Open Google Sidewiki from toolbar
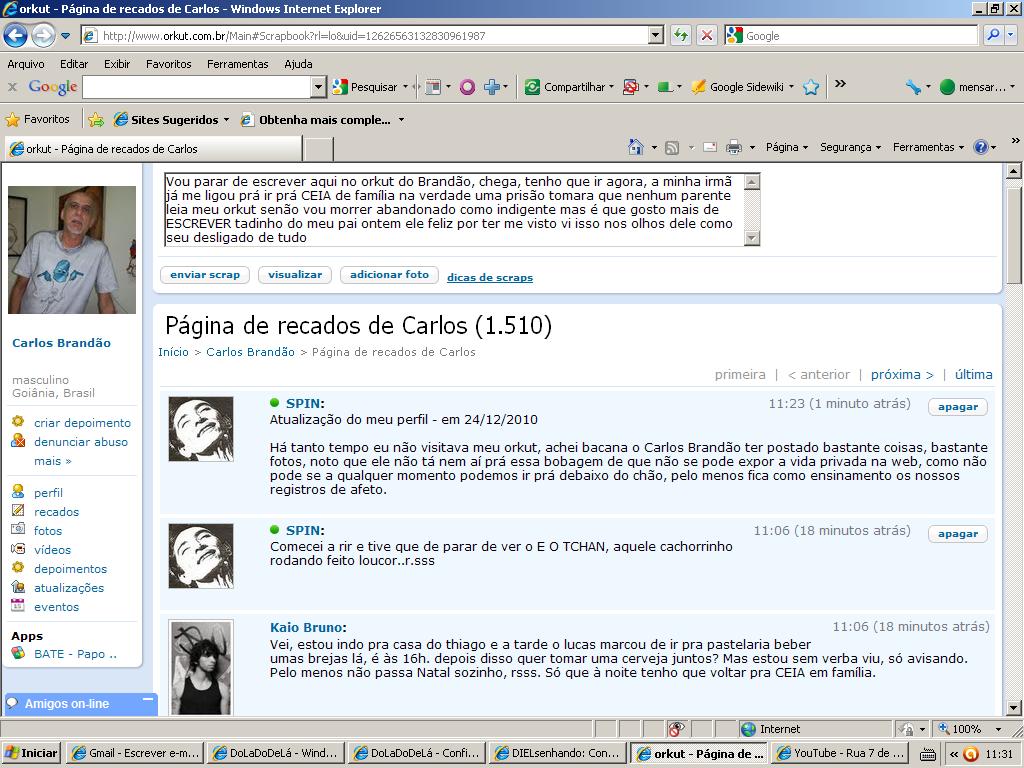The height and width of the screenshot is (768, 1024). (x=742, y=87)
